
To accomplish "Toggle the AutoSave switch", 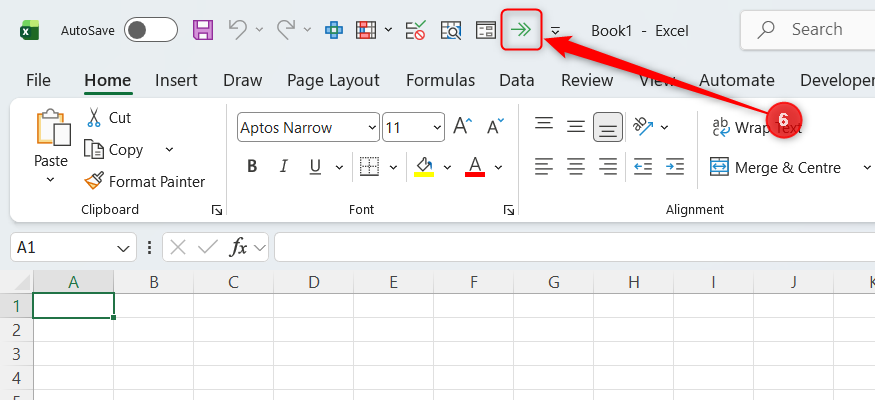I will (151, 30).
